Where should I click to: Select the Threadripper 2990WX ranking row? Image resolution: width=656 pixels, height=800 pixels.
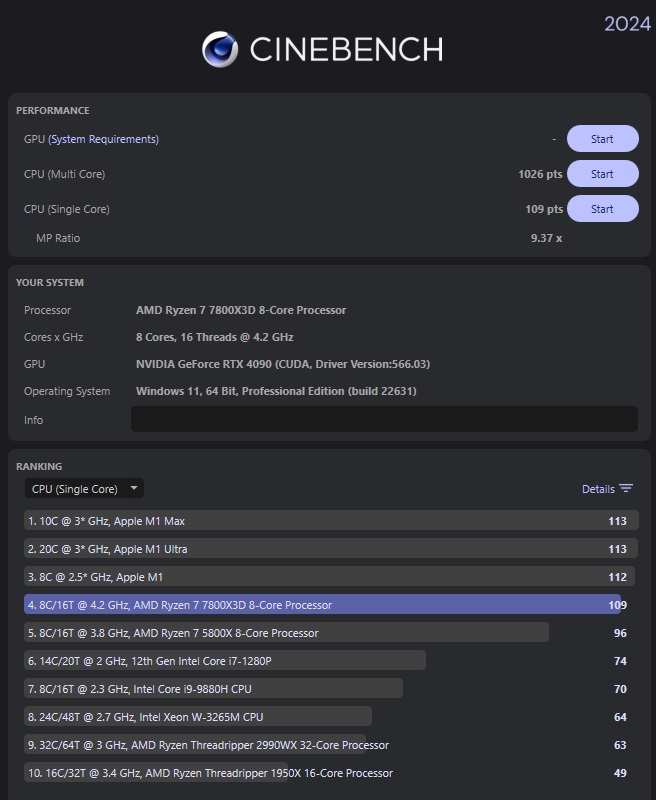click(x=208, y=745)
